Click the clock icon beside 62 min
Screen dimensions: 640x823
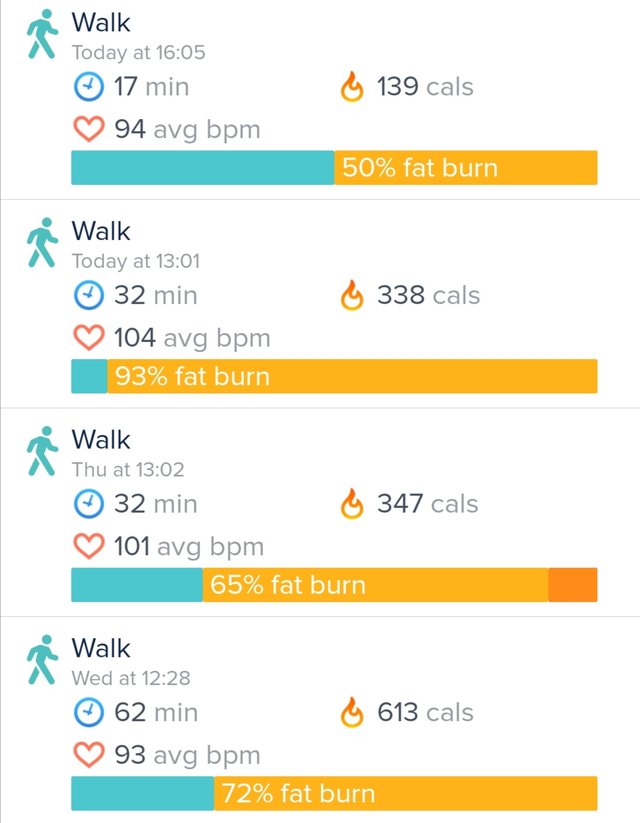click(88, 712)
